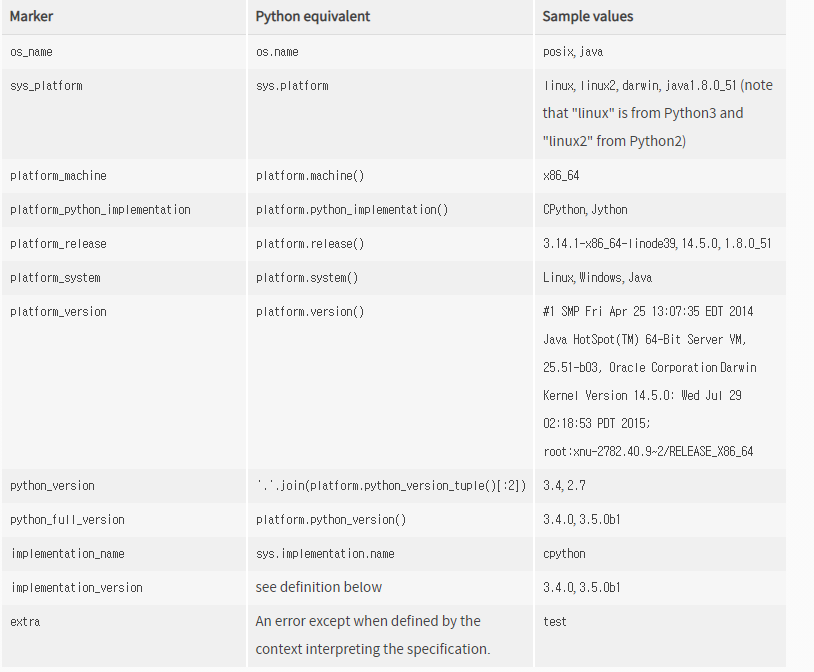Click the platform_version marker cell
The height and width of the screenshot is (672, 814).
click(58, 311)
